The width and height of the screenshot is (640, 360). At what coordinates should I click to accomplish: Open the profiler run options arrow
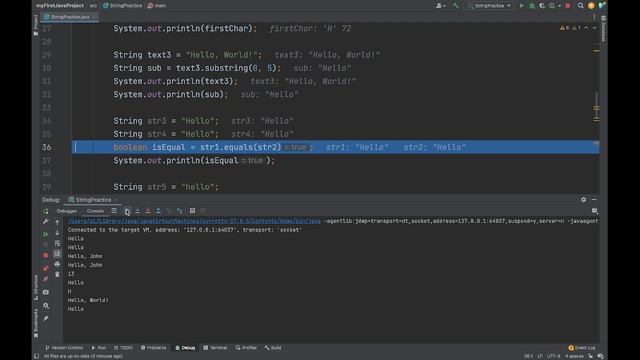tap(559, 6)
